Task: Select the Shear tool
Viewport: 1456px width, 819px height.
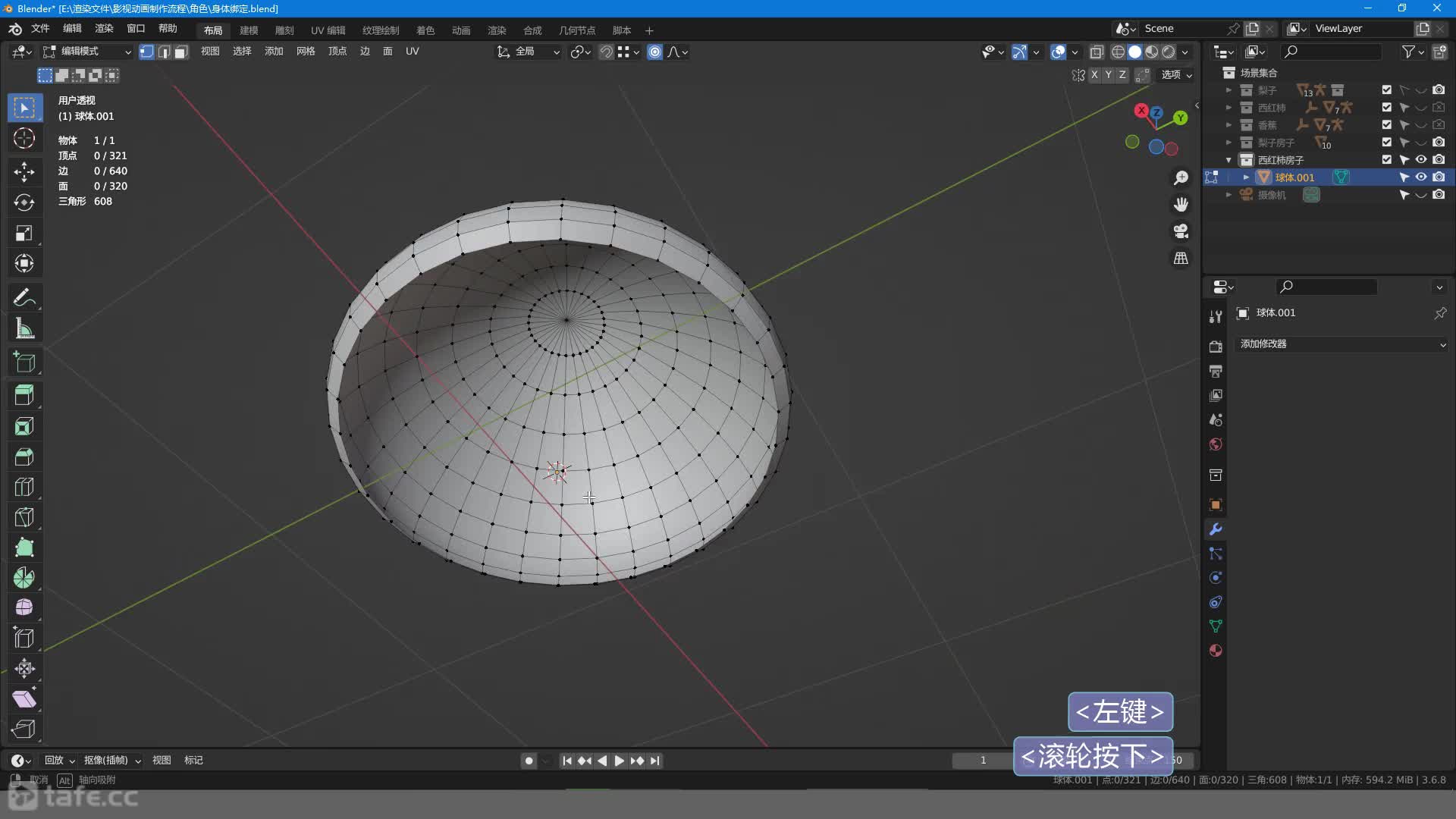Action: [24, 698]
